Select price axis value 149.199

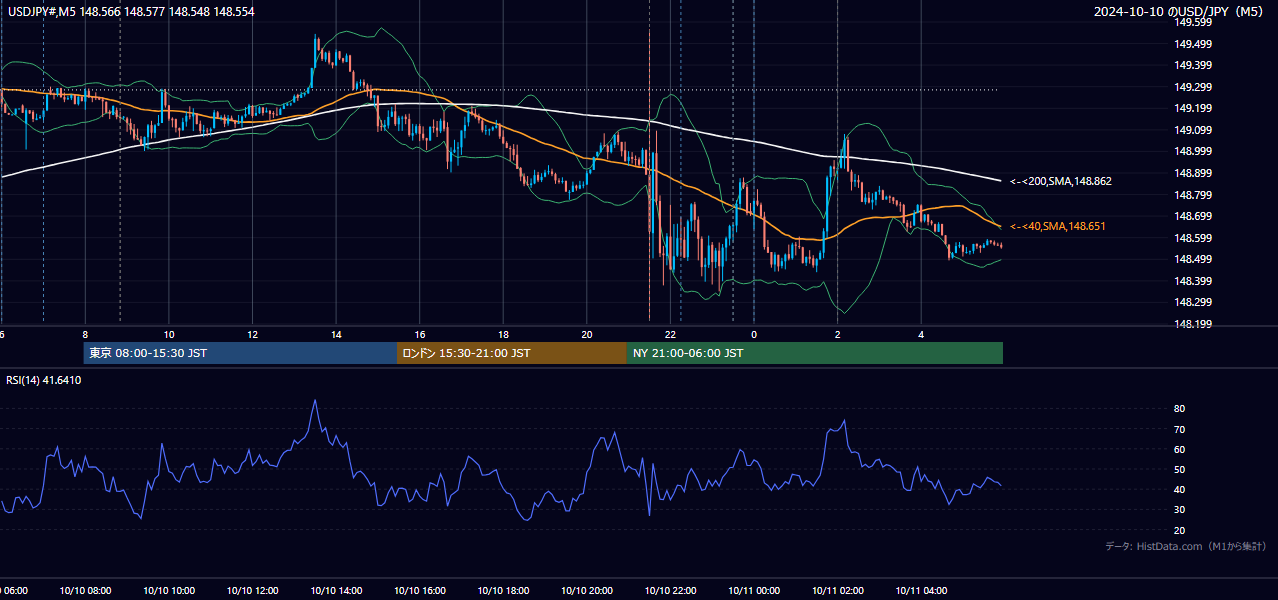tap(1193, 108)
